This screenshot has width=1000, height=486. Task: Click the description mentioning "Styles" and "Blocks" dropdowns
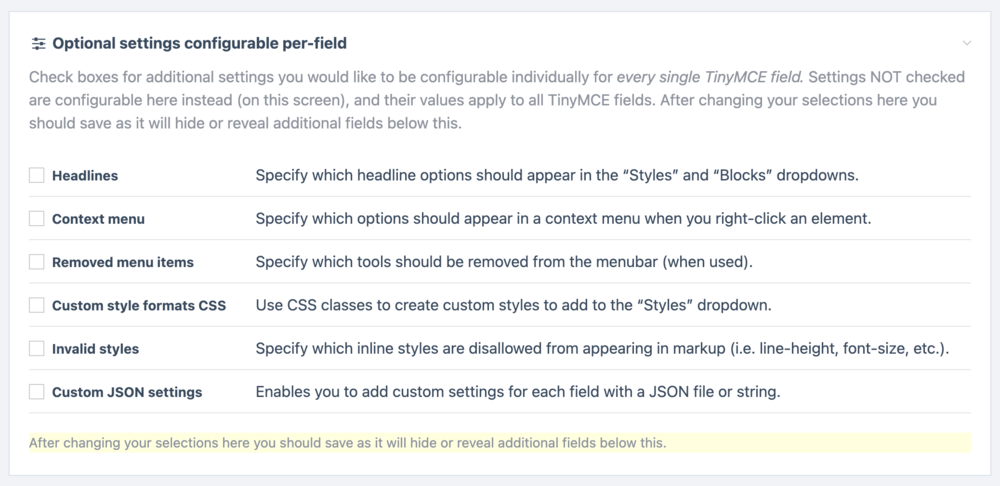[557, 175]
